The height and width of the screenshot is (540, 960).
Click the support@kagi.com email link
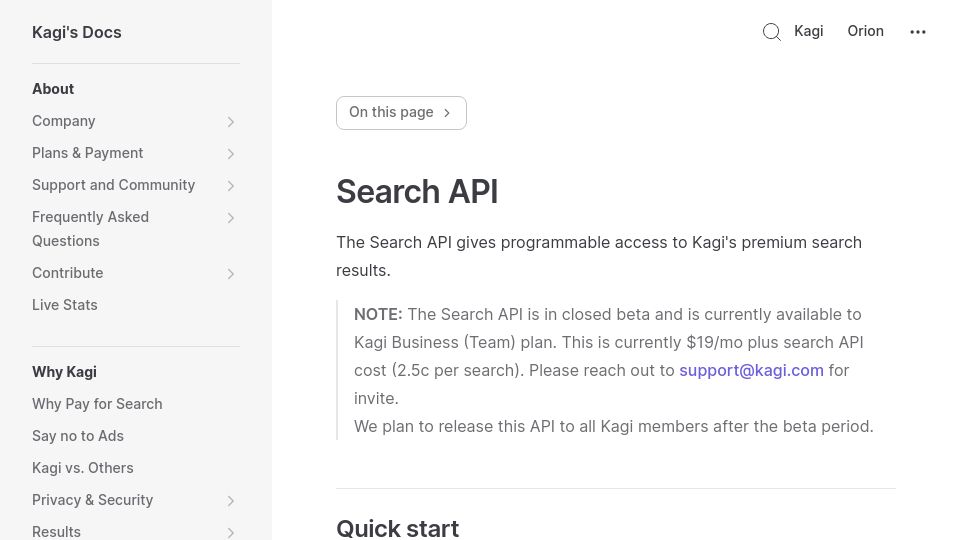pyautogui.click(x=751, y=370)
